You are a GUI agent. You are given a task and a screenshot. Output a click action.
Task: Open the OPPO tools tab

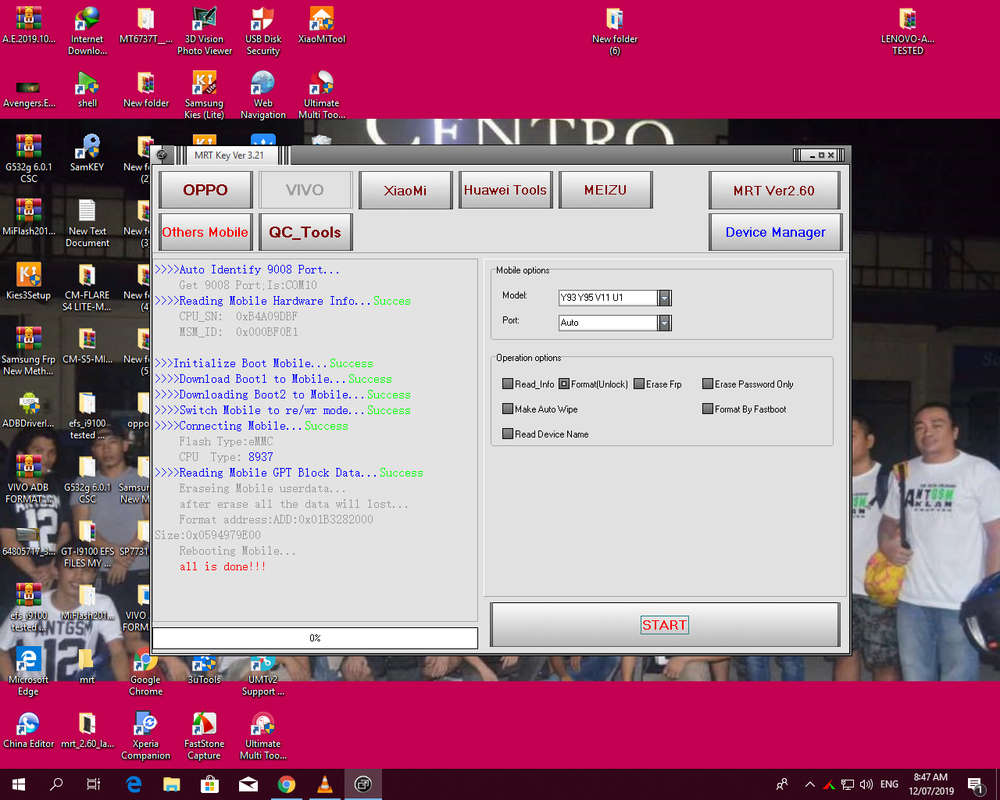(205, 190)
